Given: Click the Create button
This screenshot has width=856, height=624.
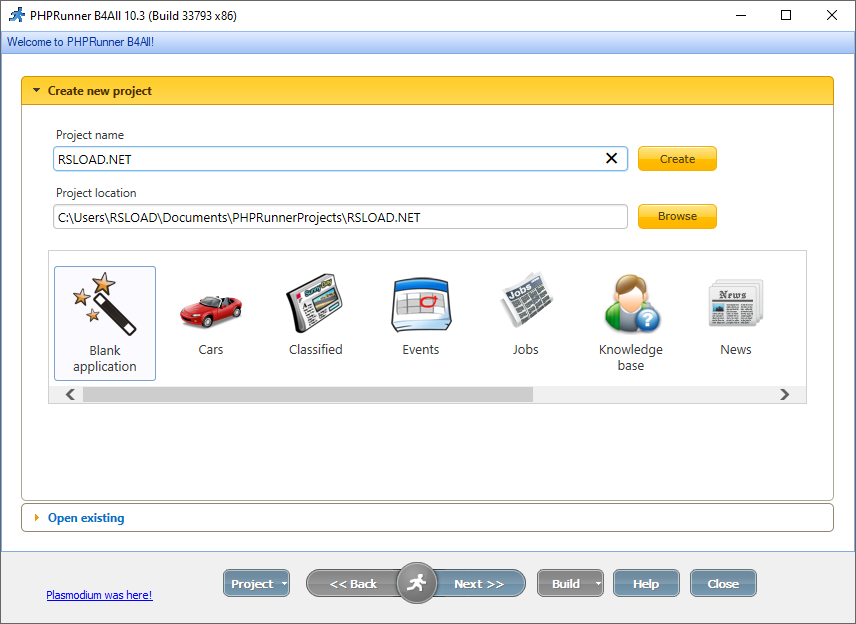Looking at the screenshot, I should [677, 159].
